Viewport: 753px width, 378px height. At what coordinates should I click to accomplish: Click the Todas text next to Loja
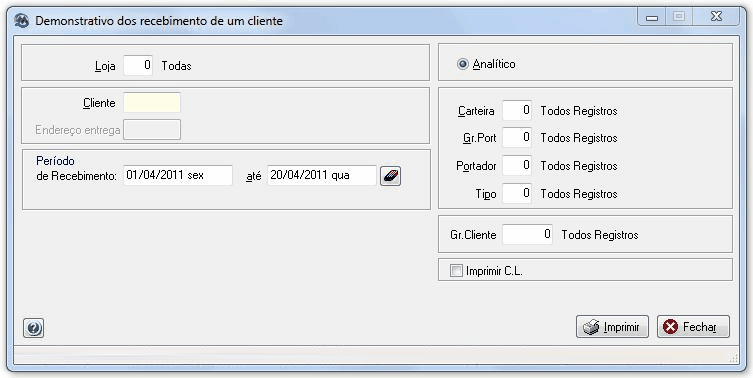coord(176,66)
